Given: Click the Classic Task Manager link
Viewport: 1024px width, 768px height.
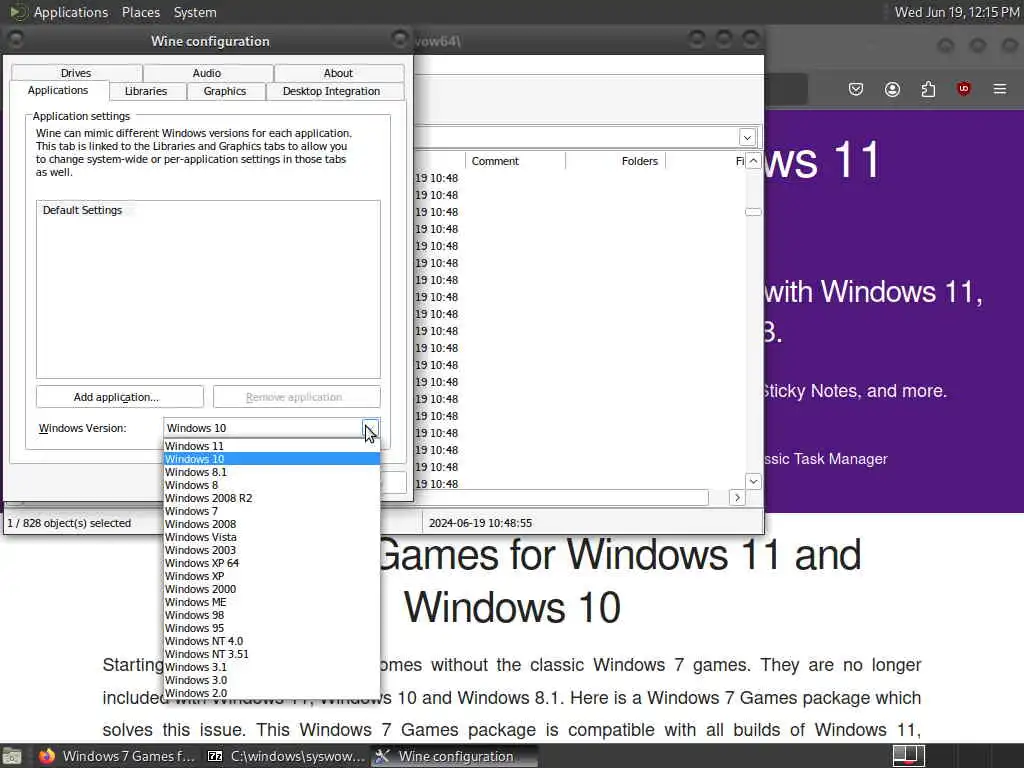Looking at the screenshot, I should pos(825,459).
